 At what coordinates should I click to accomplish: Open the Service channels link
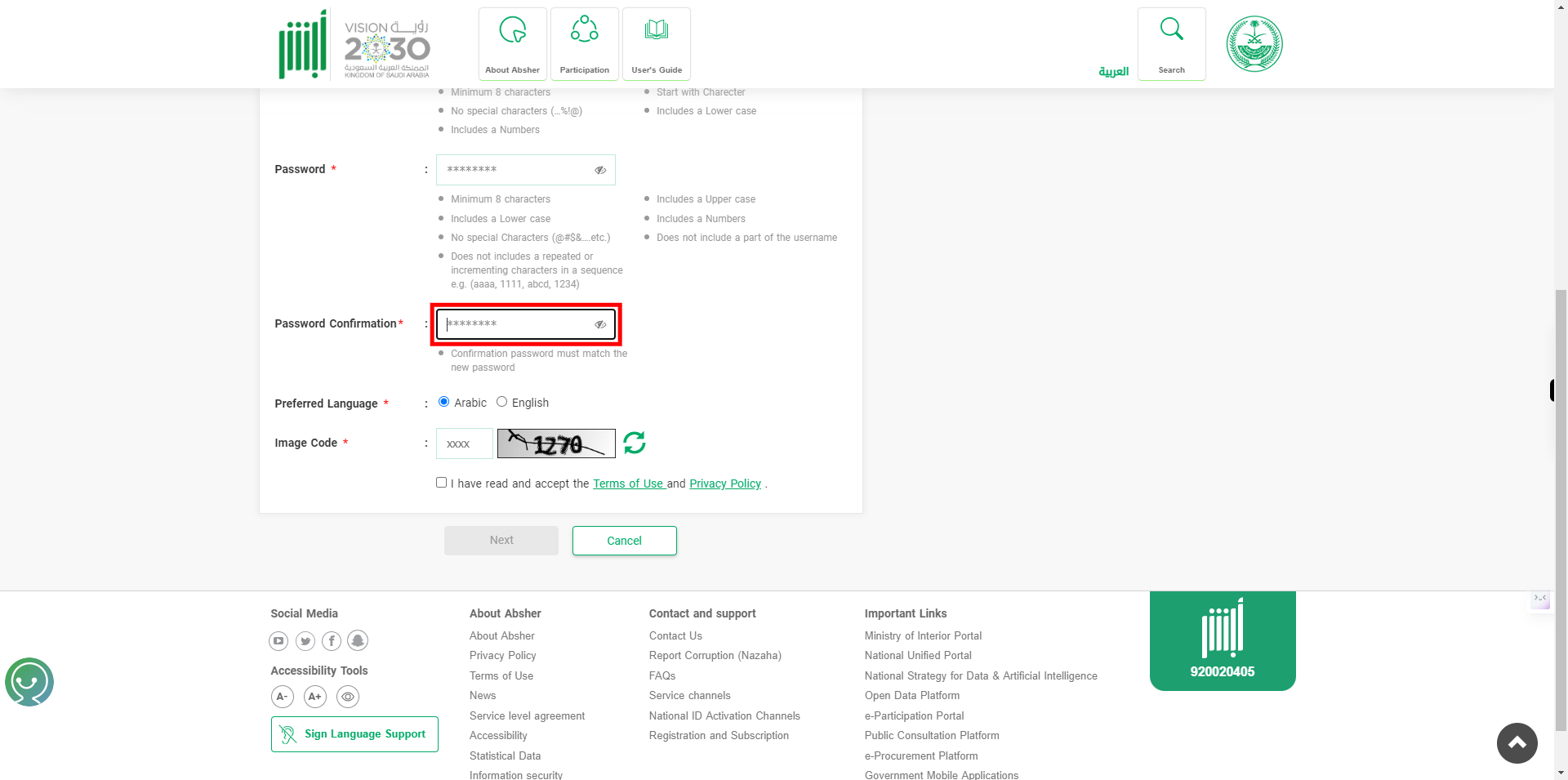click(x=690, y=695)
